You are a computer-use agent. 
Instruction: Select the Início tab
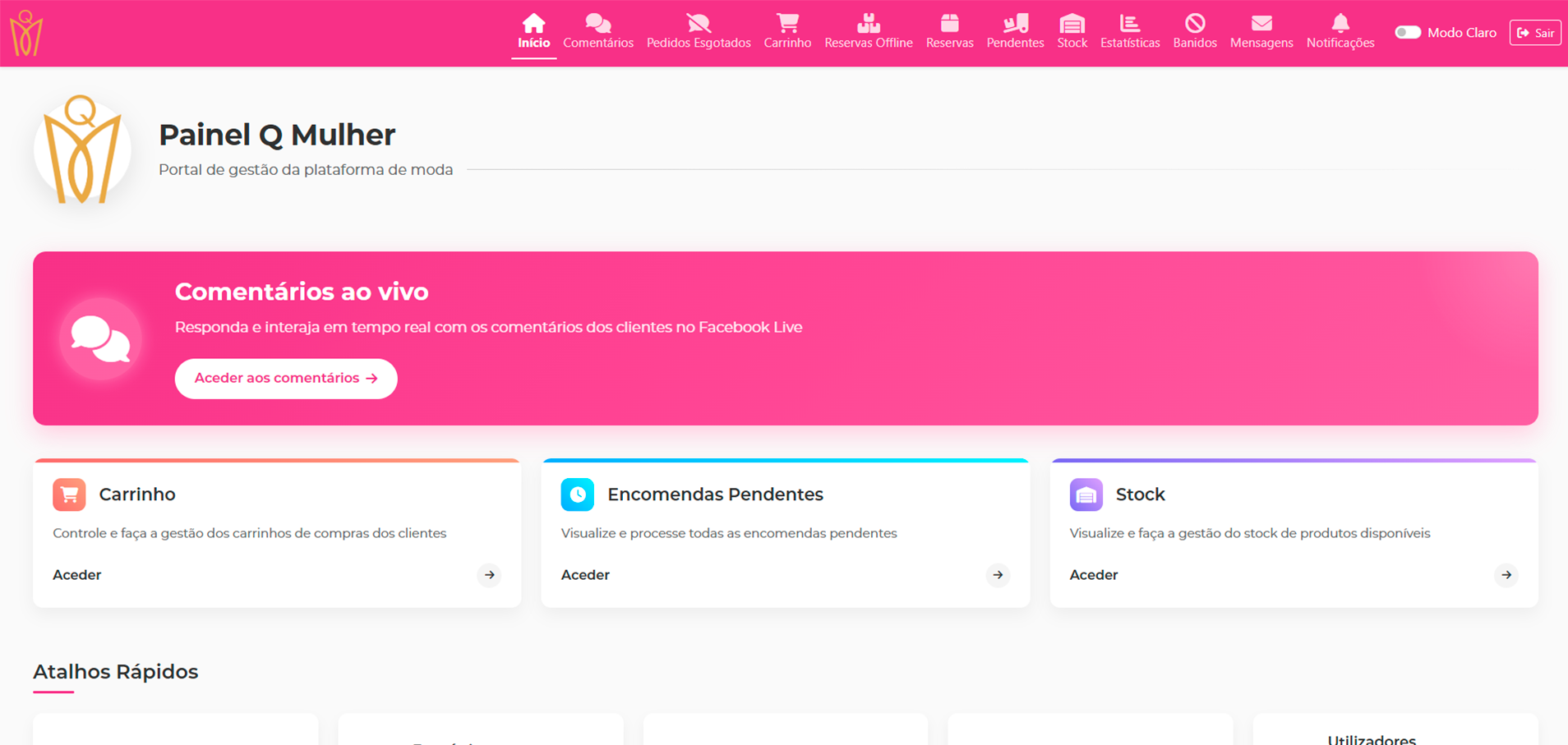click(533, 32)
